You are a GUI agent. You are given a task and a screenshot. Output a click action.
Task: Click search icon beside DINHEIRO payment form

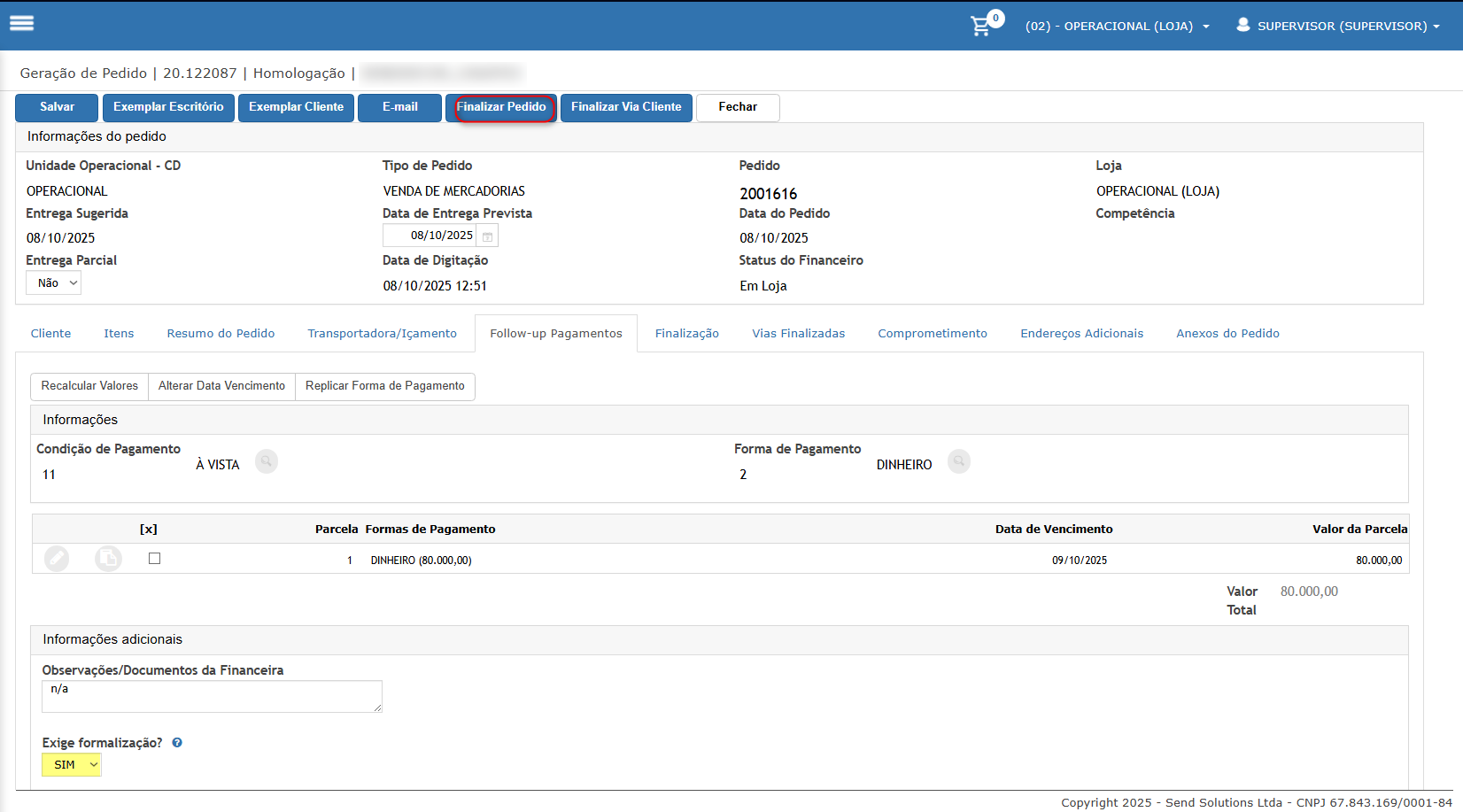pyautogui.click(x=958, y=461)
